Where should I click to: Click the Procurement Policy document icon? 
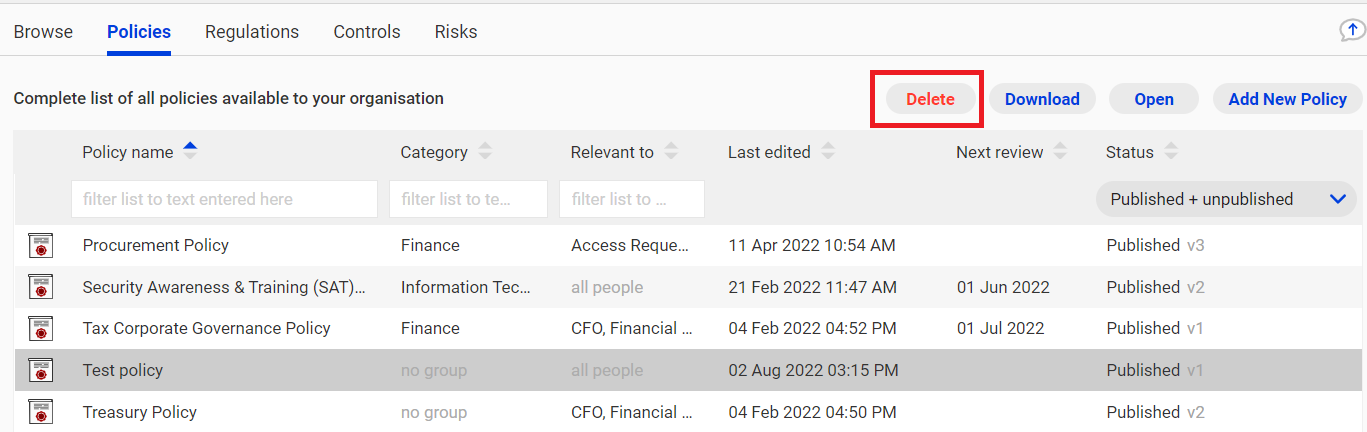click(41, 246)
